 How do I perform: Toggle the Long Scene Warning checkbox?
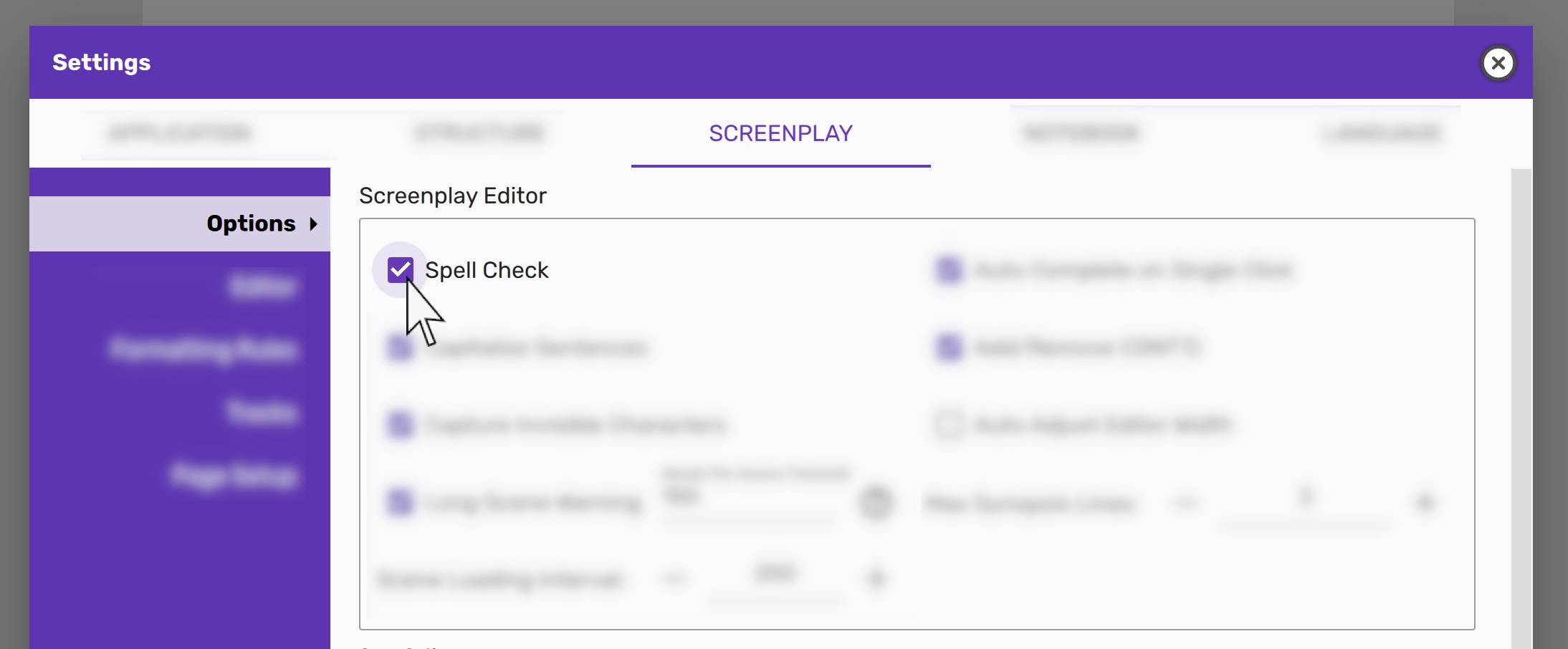click(x=400, y=502)
